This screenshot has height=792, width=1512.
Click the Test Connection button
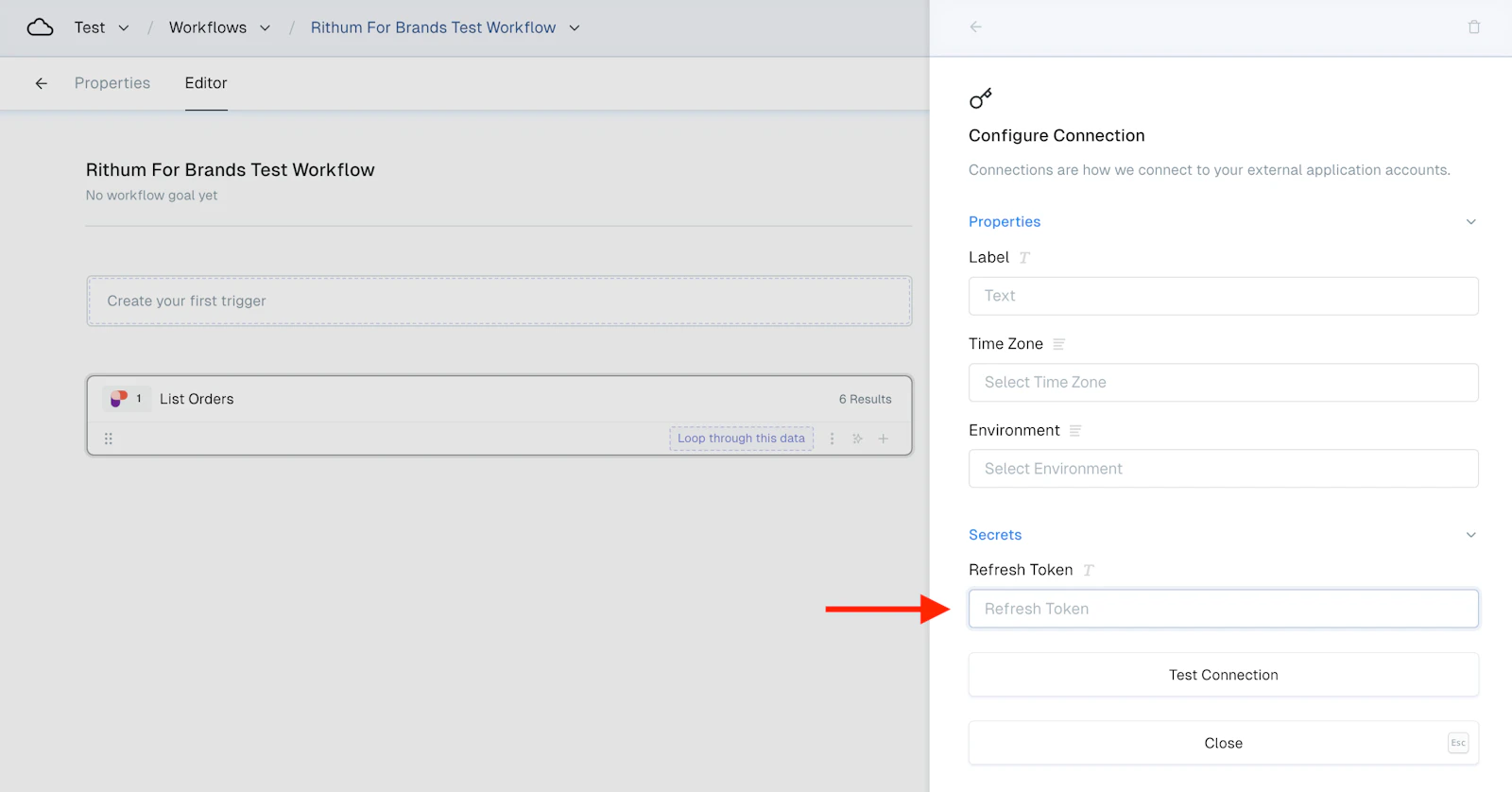[x=1224, y=675]
